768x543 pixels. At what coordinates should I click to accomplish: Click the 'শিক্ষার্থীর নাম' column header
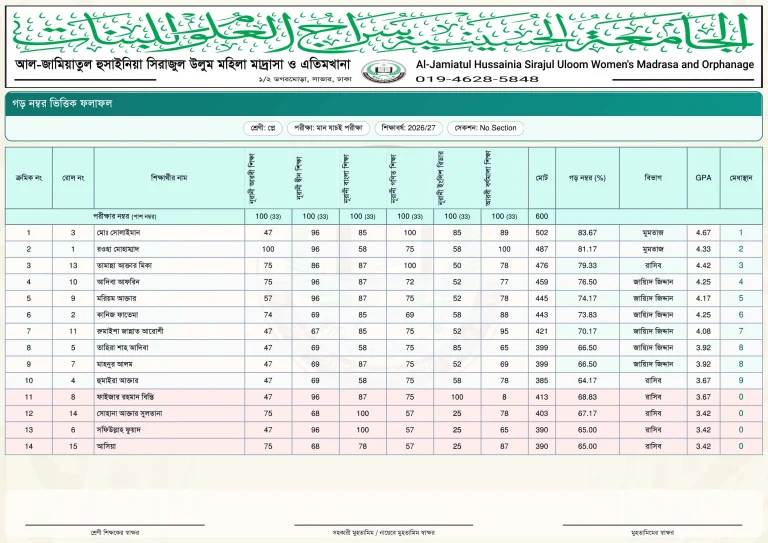point(169,178)
